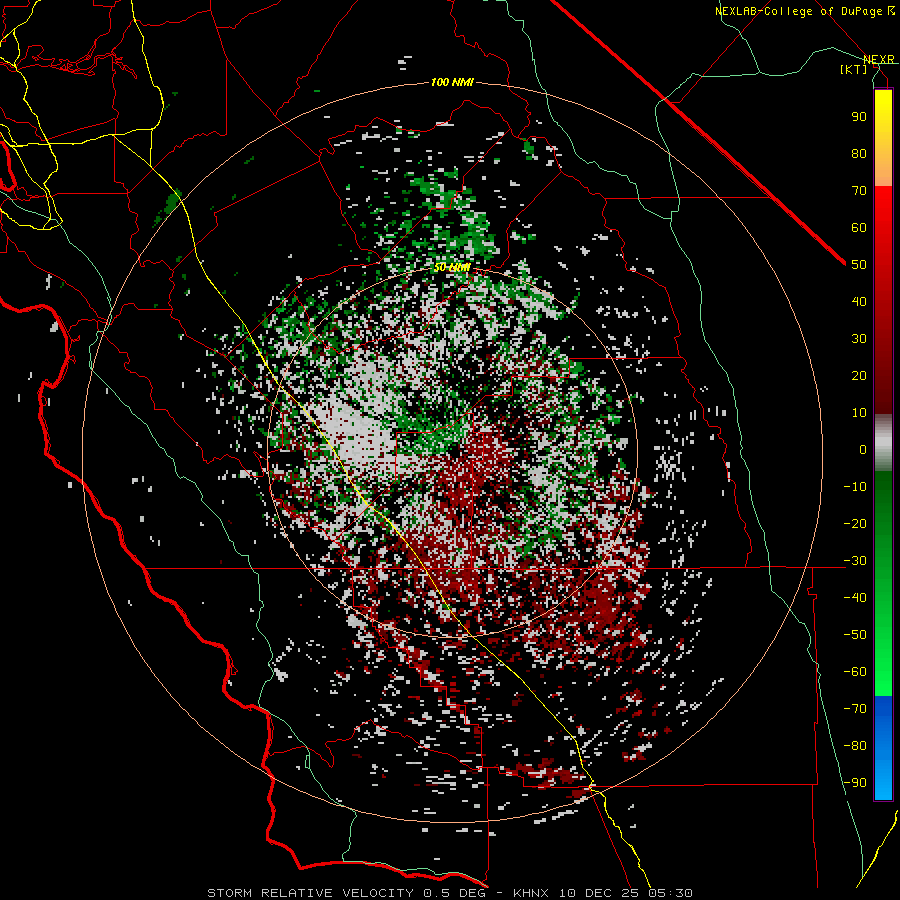Click the -70 scale value
This screenshot has height=900, width=900.
coord(855,709)
